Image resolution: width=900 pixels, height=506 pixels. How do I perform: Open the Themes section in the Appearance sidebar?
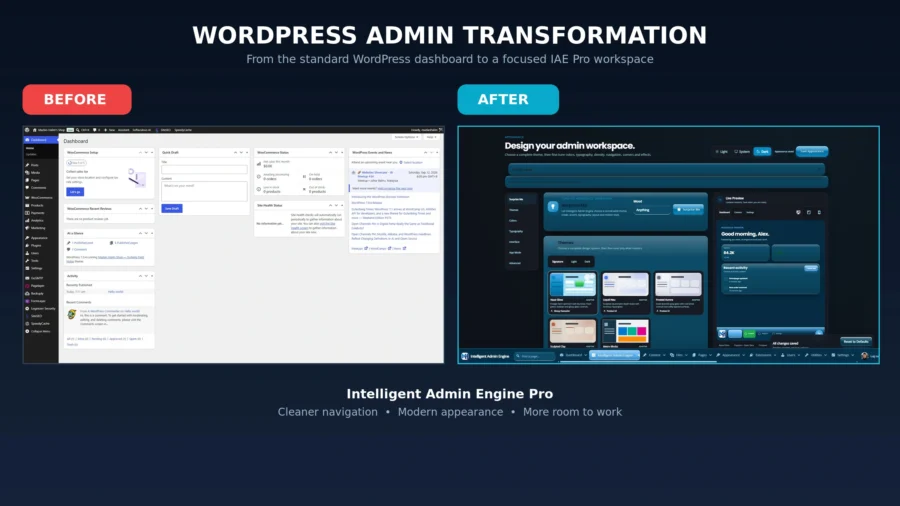(515, 210)
